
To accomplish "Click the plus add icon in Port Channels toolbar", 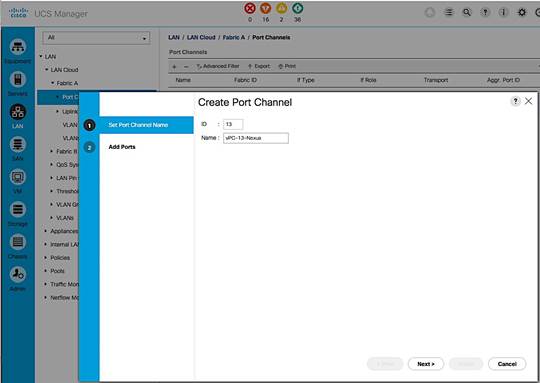I will 174,66.
